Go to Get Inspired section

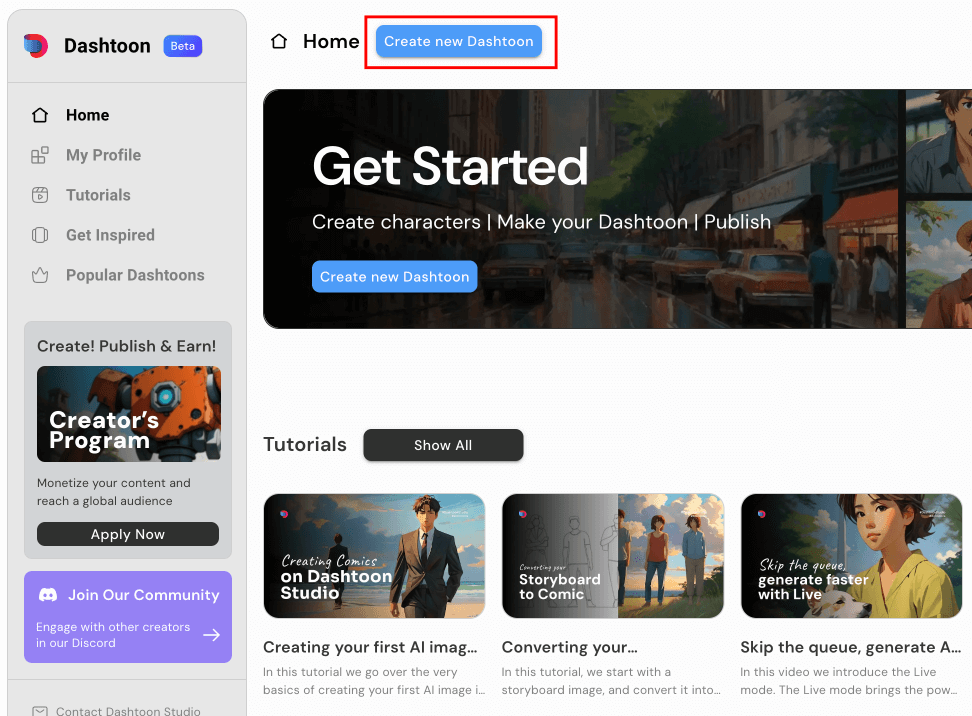[x=110, y=235]
